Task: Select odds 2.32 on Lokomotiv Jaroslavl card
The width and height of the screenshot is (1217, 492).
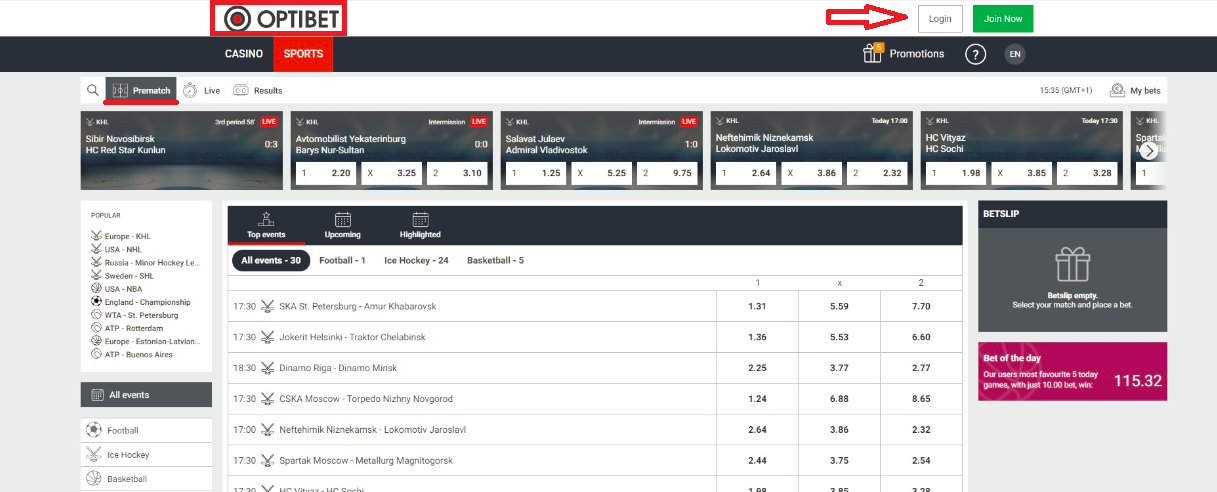Action: click(x=877, y=173)
